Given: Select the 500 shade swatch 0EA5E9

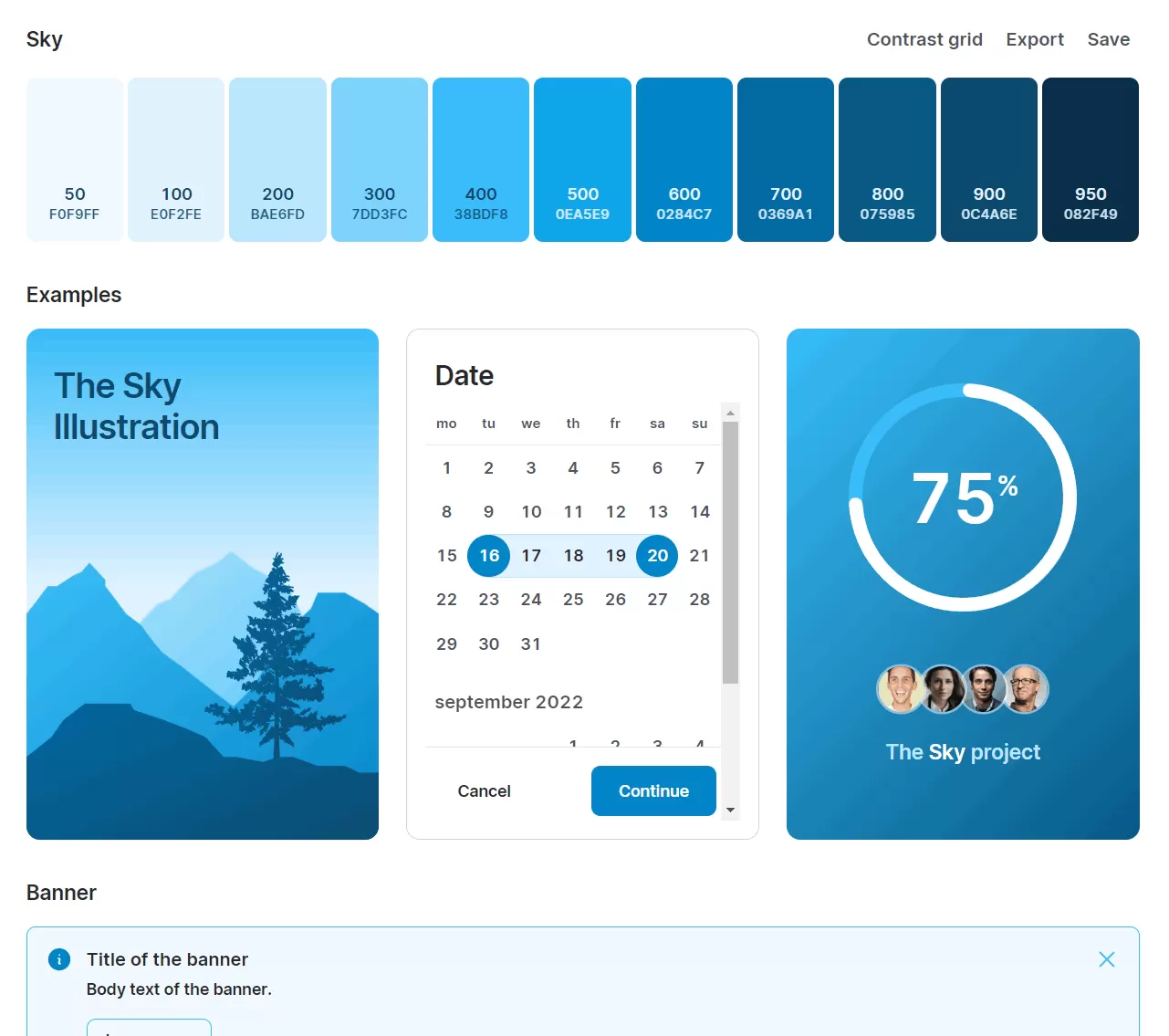Looking at the screenshot, I should pyautogui.click(x=581, y=159).
